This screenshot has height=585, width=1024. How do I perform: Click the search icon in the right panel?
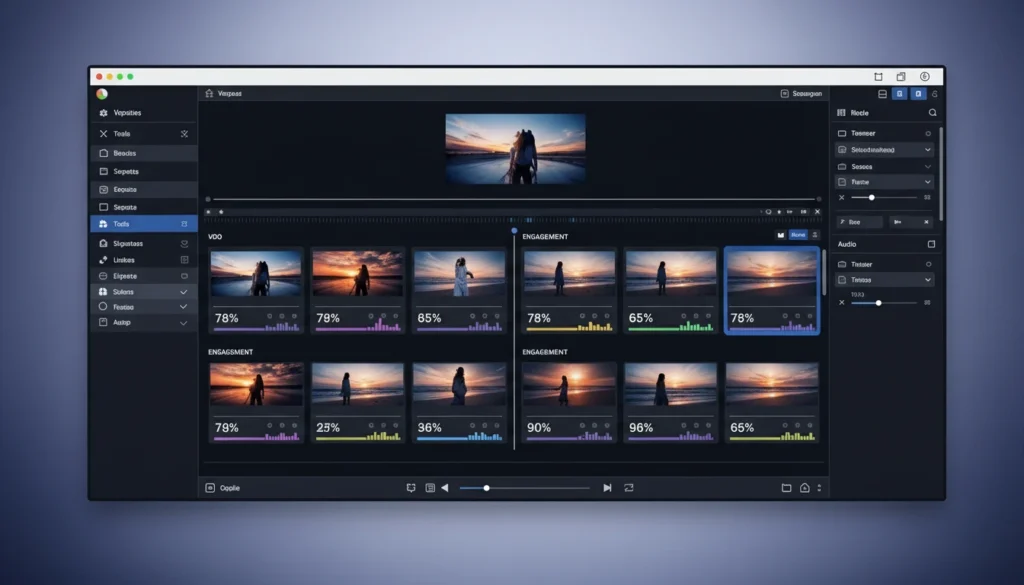pos(933,113)
